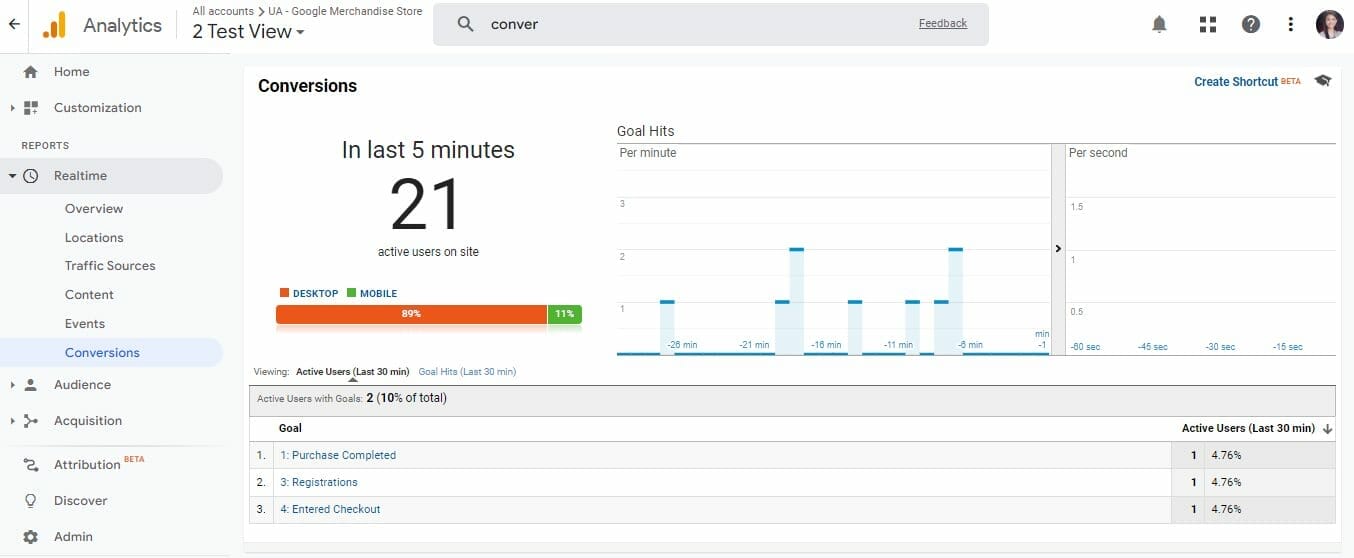The width and height of the screenshot is (1354, 558).
Task: Open the notifications bell
Action: tap(1159, 25)
